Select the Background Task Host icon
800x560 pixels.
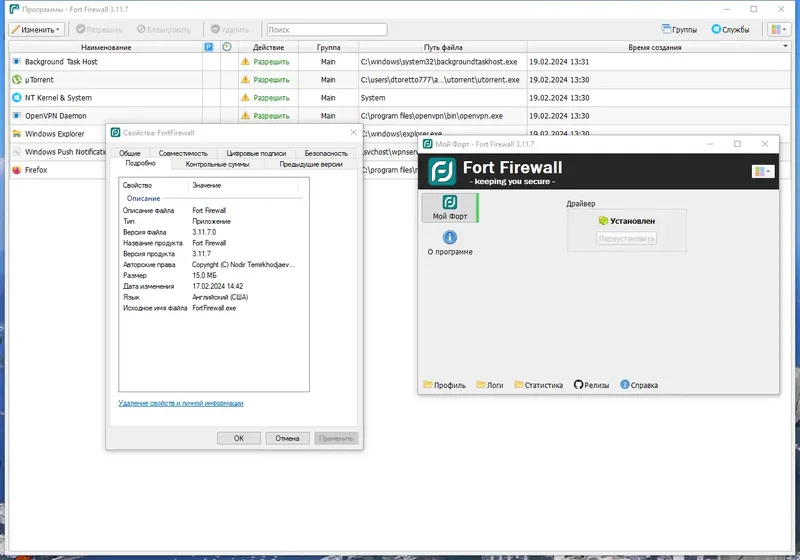tap(17, 62)
